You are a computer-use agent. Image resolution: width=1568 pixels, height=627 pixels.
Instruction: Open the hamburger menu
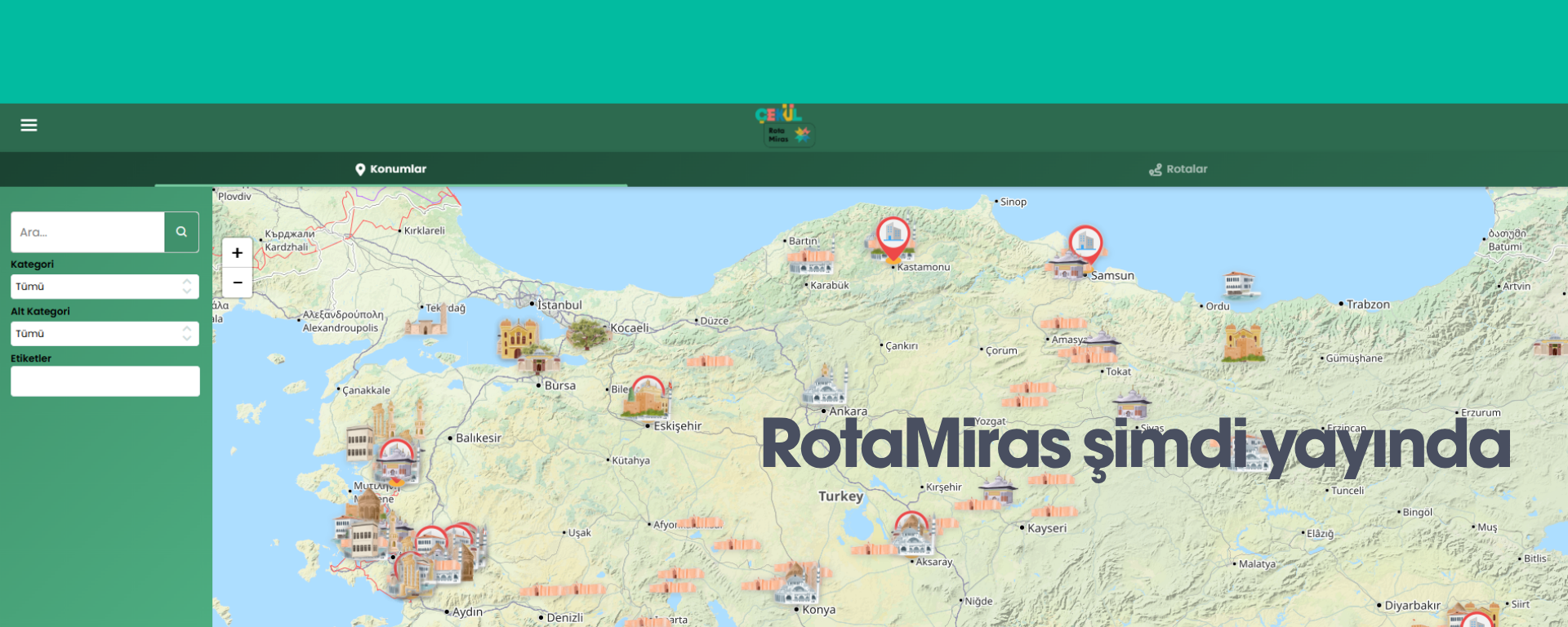tap(29, 125)
